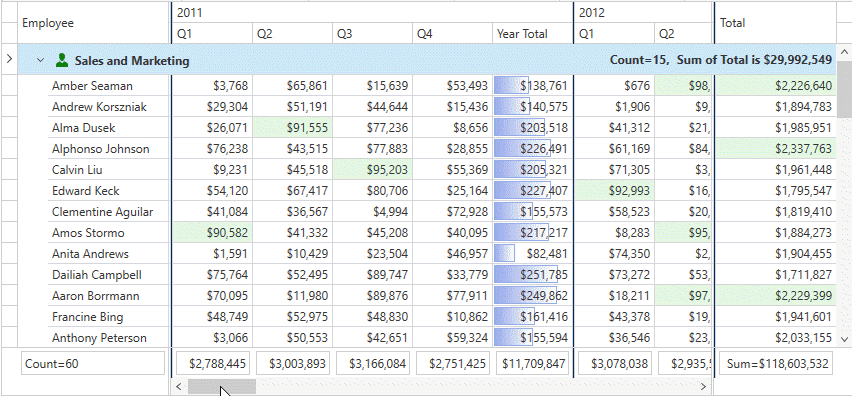Select Amber Seaman's Year Total data bar
Screen dimensions: 852x396
(x=511, y=85)
